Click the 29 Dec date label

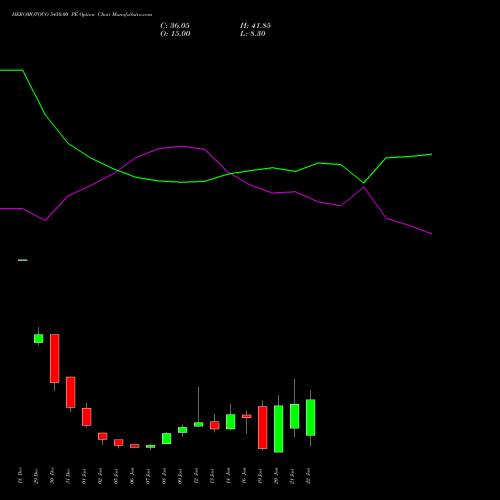click(36, 476)
